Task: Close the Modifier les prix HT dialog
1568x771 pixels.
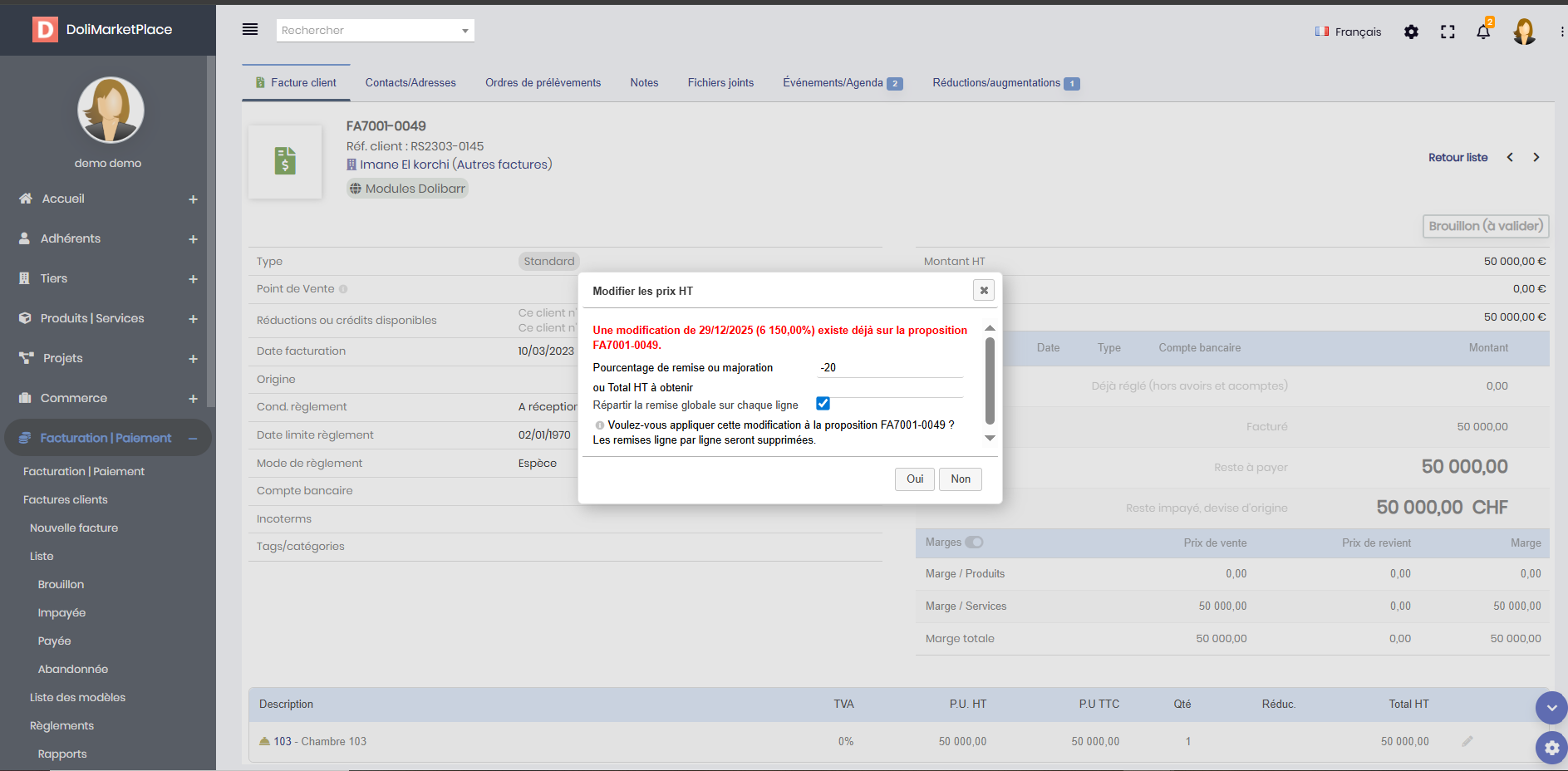Action: (x=984, y=290)
